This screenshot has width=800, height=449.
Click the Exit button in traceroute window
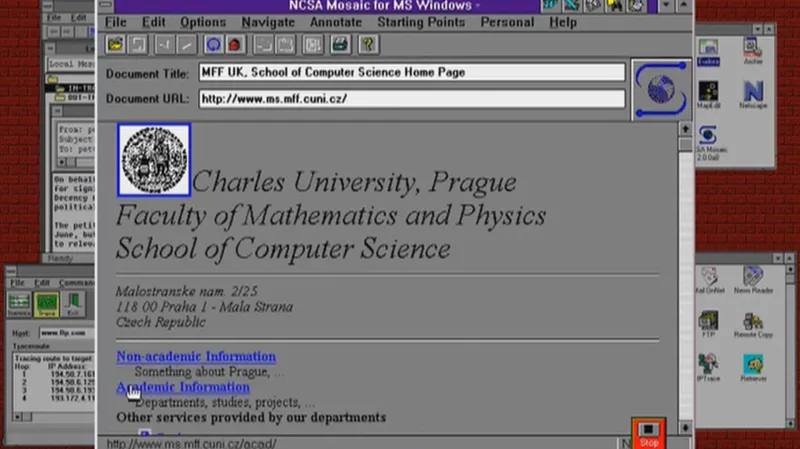pyautogui.click(x=73, y=304)
